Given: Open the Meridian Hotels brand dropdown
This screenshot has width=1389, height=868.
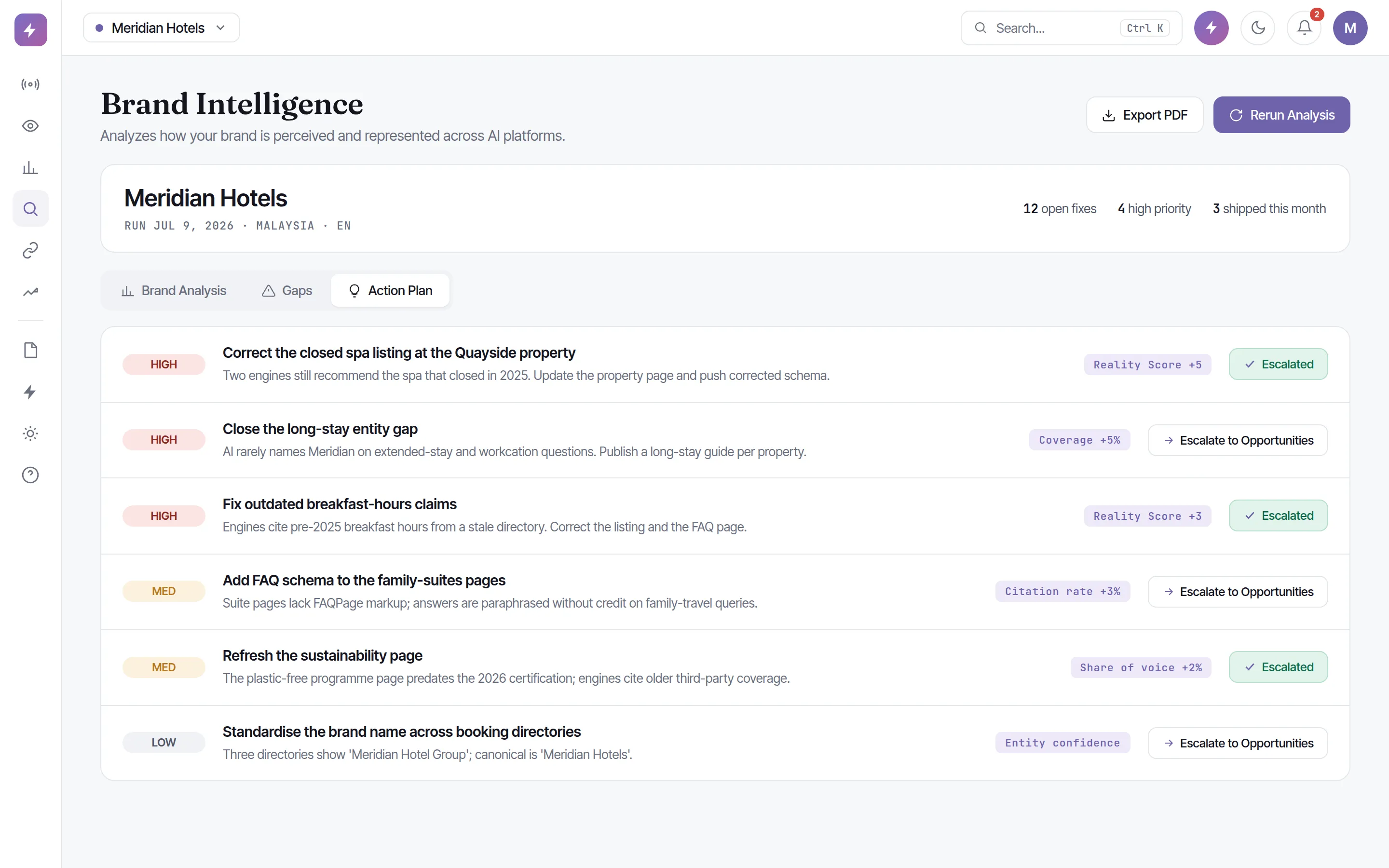Looking at the screenshot, I should [x=161, y=27].
